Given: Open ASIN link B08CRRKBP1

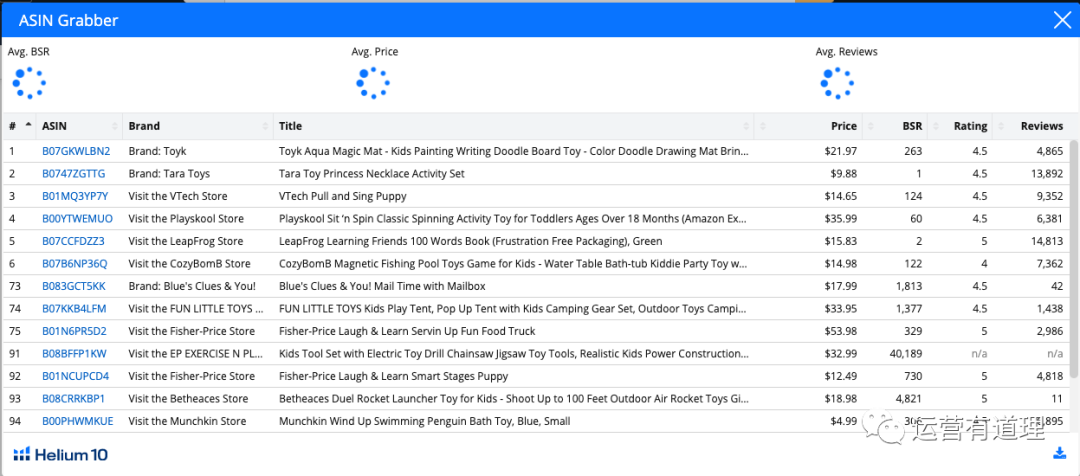Looking at the screenshot, I should click(x=74, y=399).
